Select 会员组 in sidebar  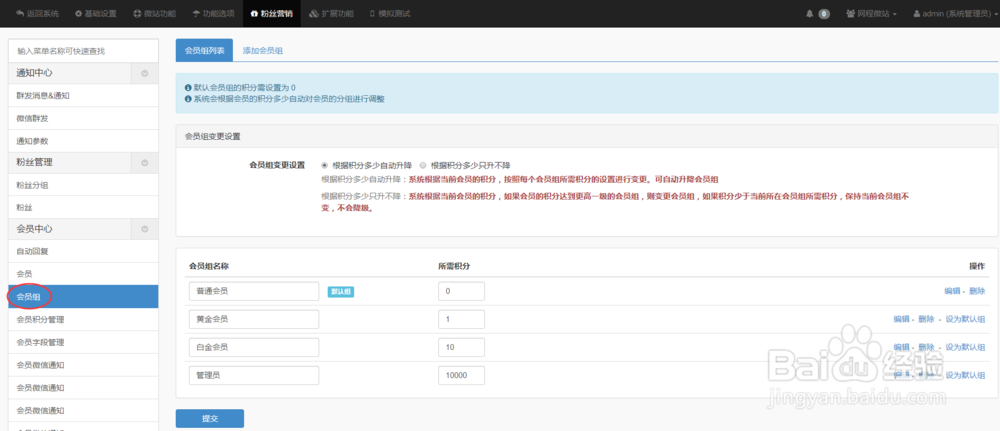click(x=84, y=296)
